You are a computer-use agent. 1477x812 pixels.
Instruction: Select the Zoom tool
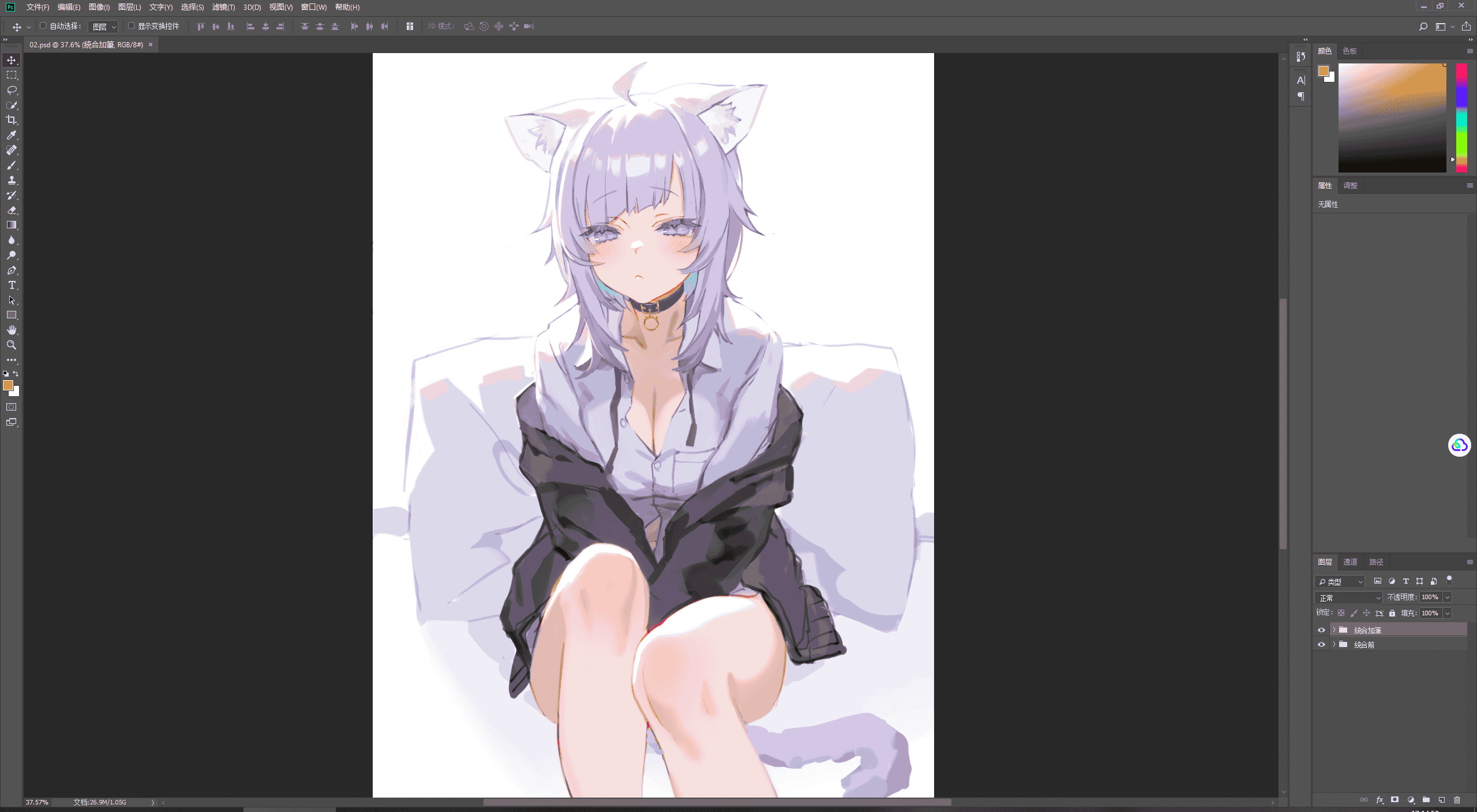[12, 345]
